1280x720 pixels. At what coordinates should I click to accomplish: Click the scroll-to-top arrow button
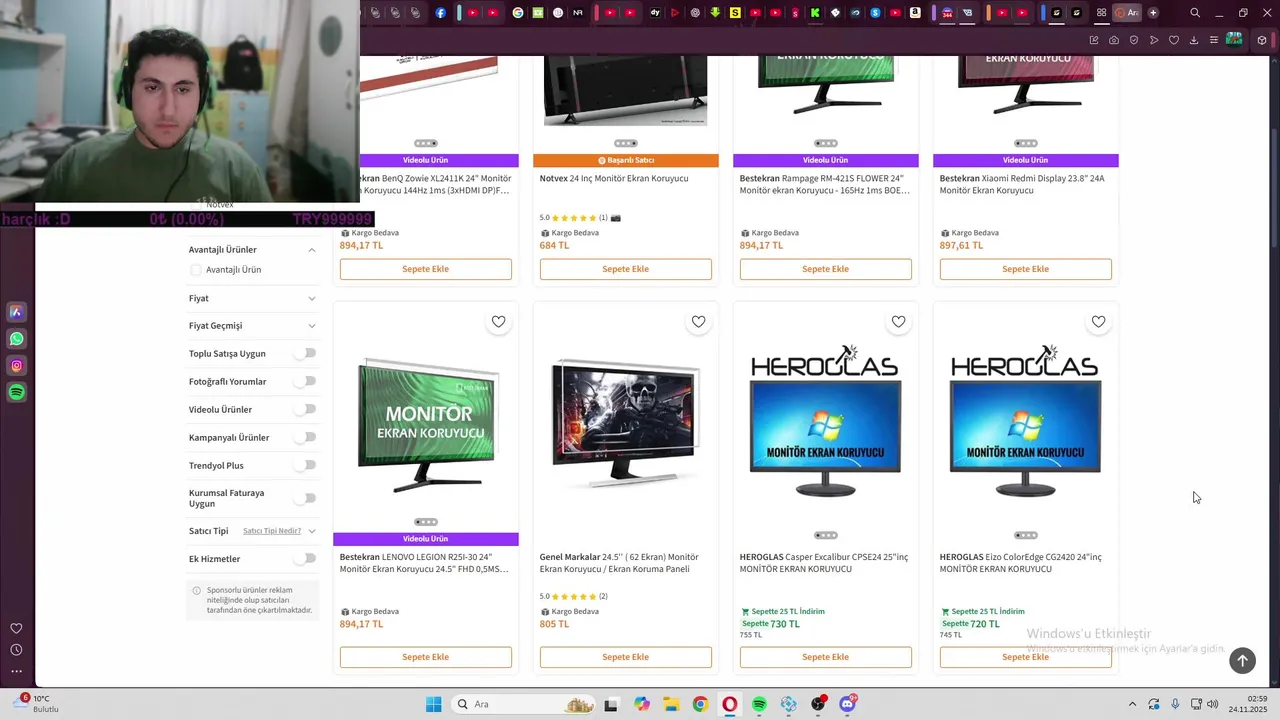click(x=1242, y=660)
